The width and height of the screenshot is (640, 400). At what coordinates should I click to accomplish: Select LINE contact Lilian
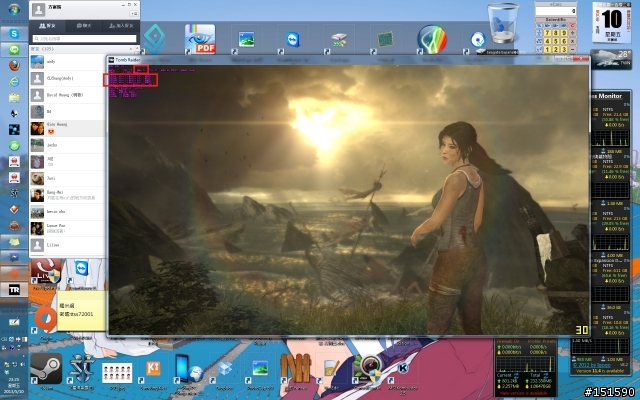point(68,245)
